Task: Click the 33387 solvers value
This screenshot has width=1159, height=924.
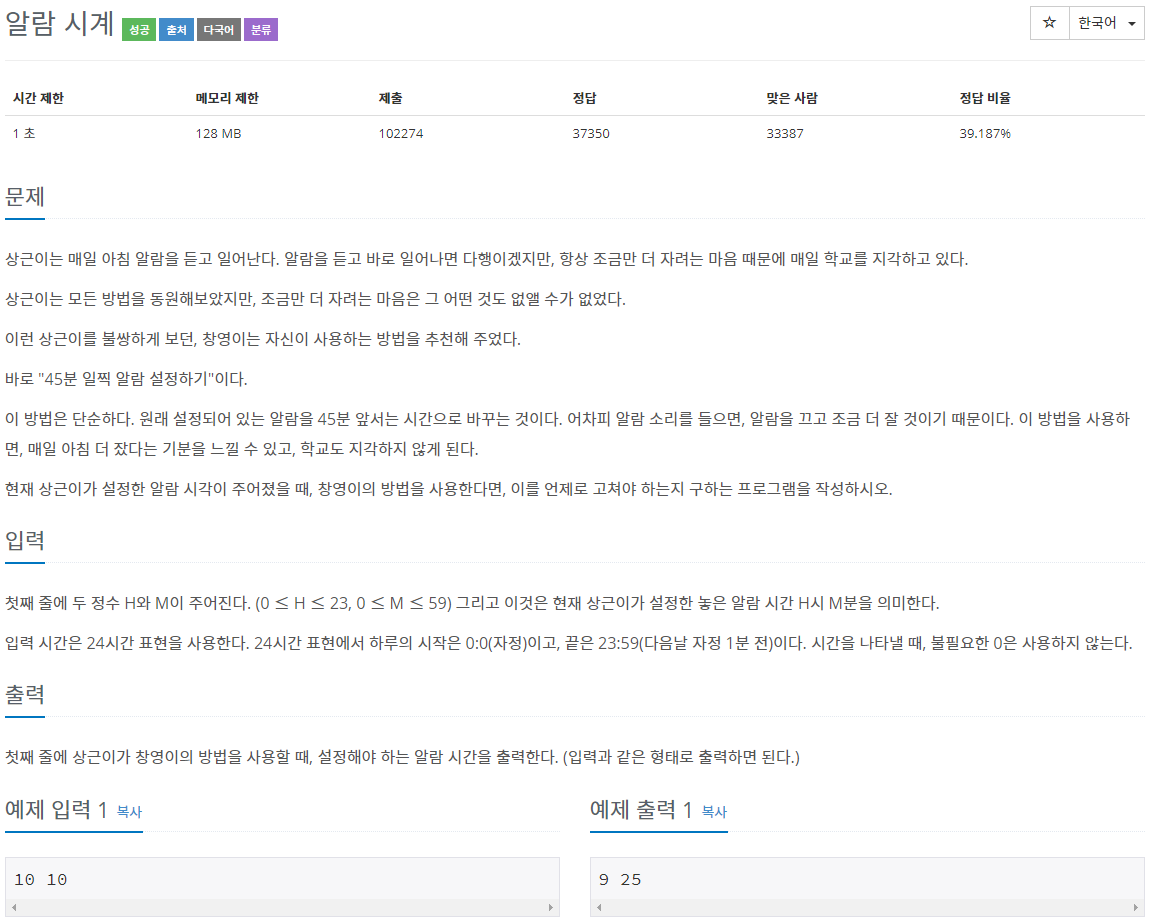Action: point(784,134)
